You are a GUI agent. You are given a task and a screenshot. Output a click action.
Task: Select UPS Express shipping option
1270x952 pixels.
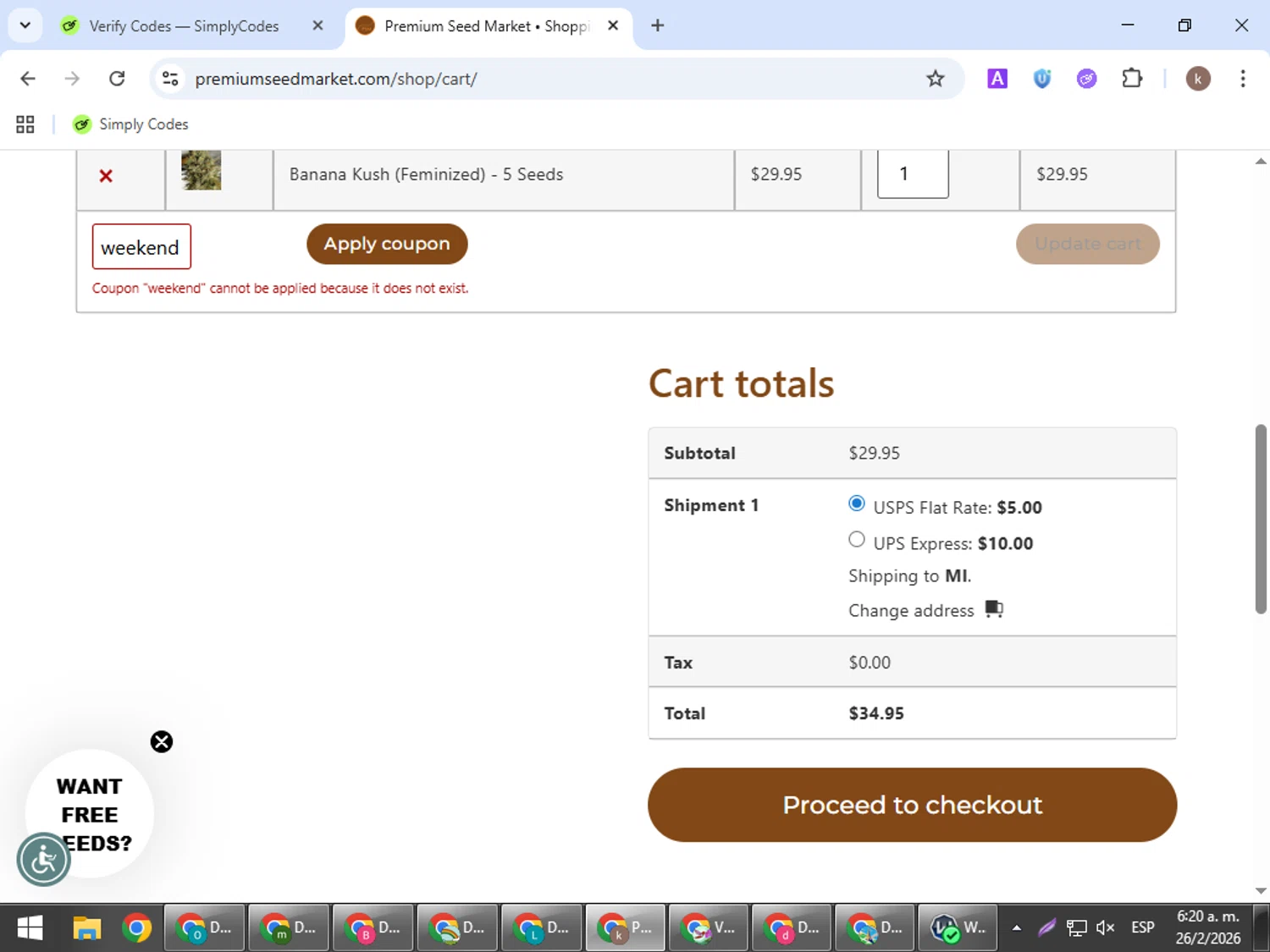[x=857, y=540]
